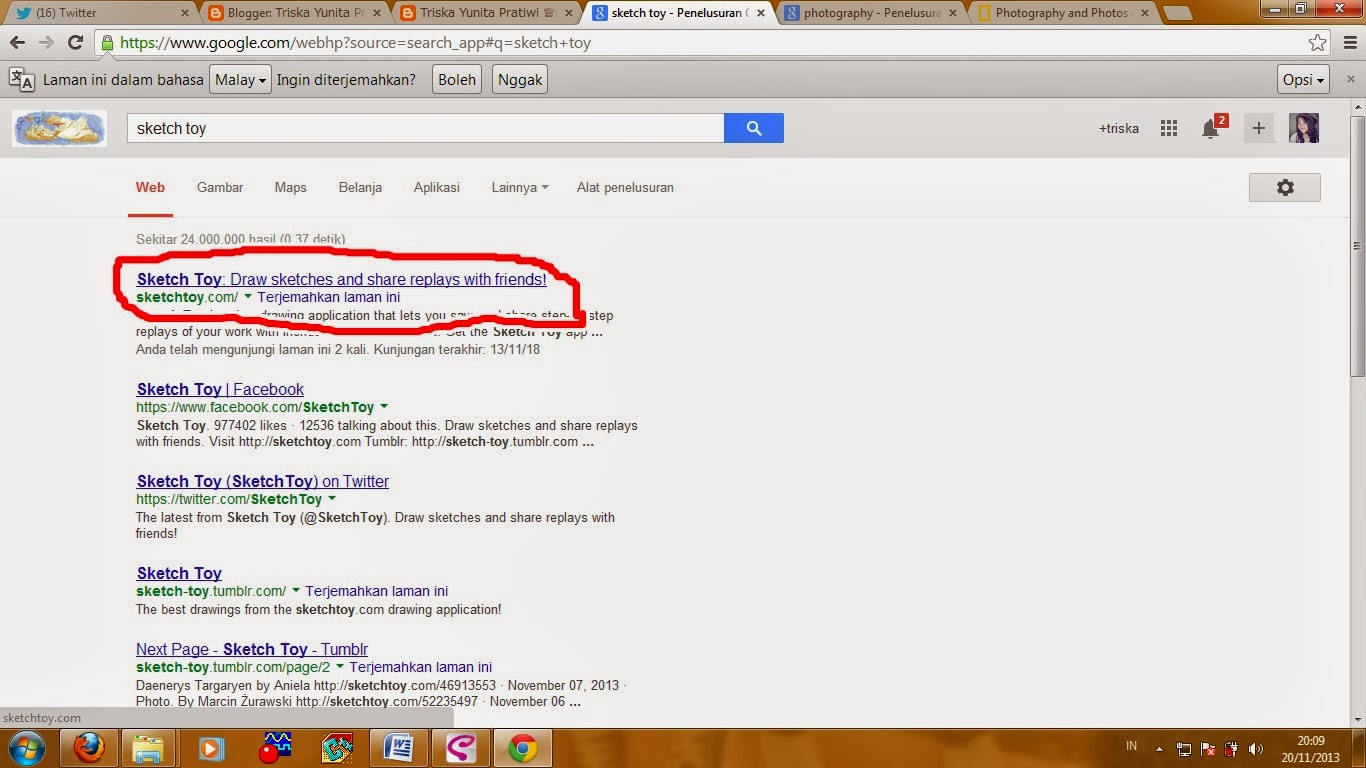
Task: Launch Firefox from the taskbar
Action: click(x=90, y=748)
